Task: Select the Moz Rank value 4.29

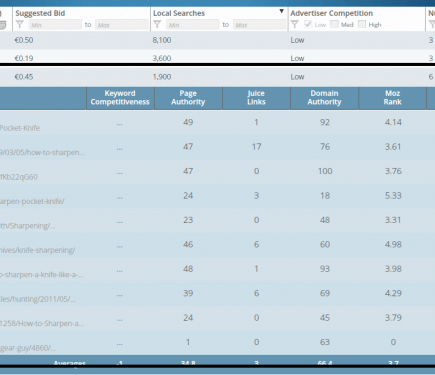Action: [x=393, y=293]
